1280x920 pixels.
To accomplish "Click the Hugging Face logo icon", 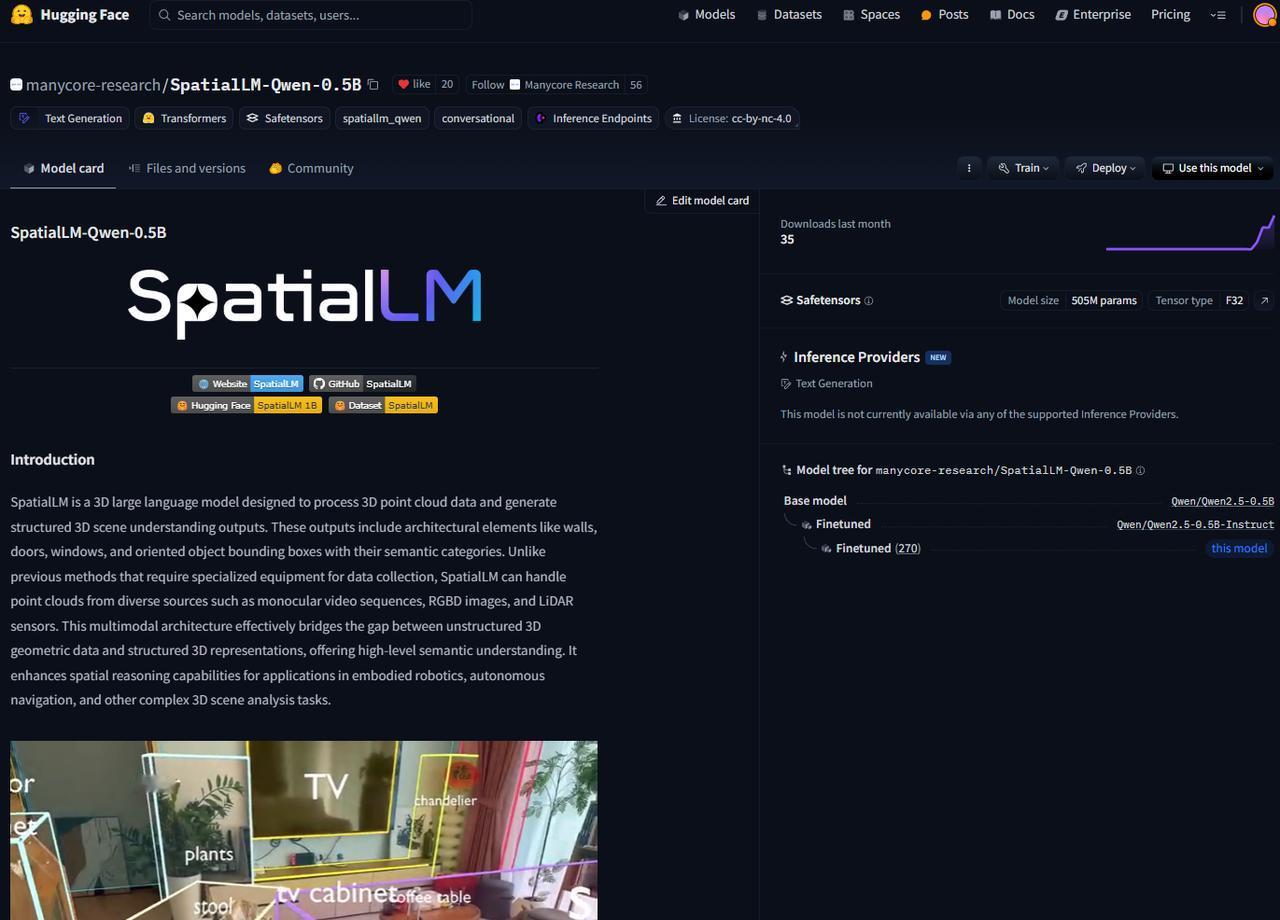I will pos(21,15).
